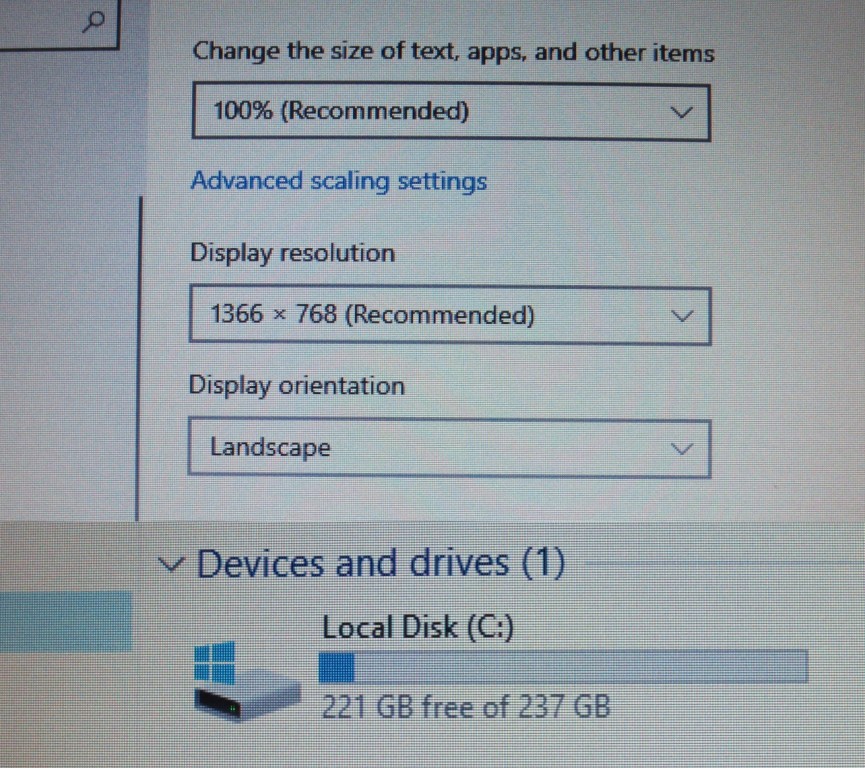Click the blue used-space segment of the disk bar
Image resolution: width=865 pixels, height=768 pixels.
[337, 667]
